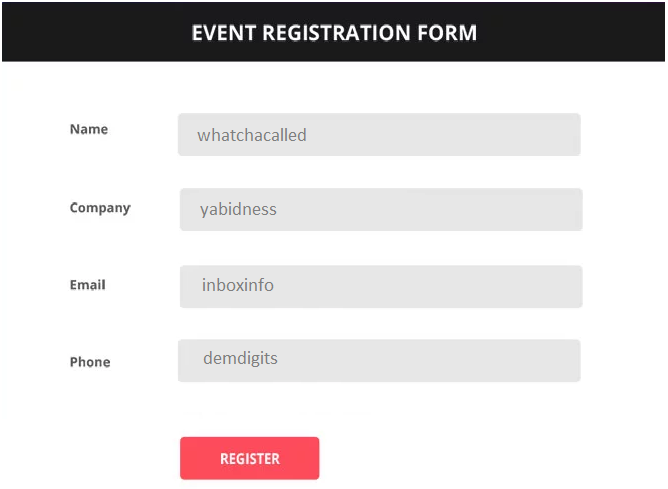
Task: Focus the Phone number field
Action: [379, 361]
